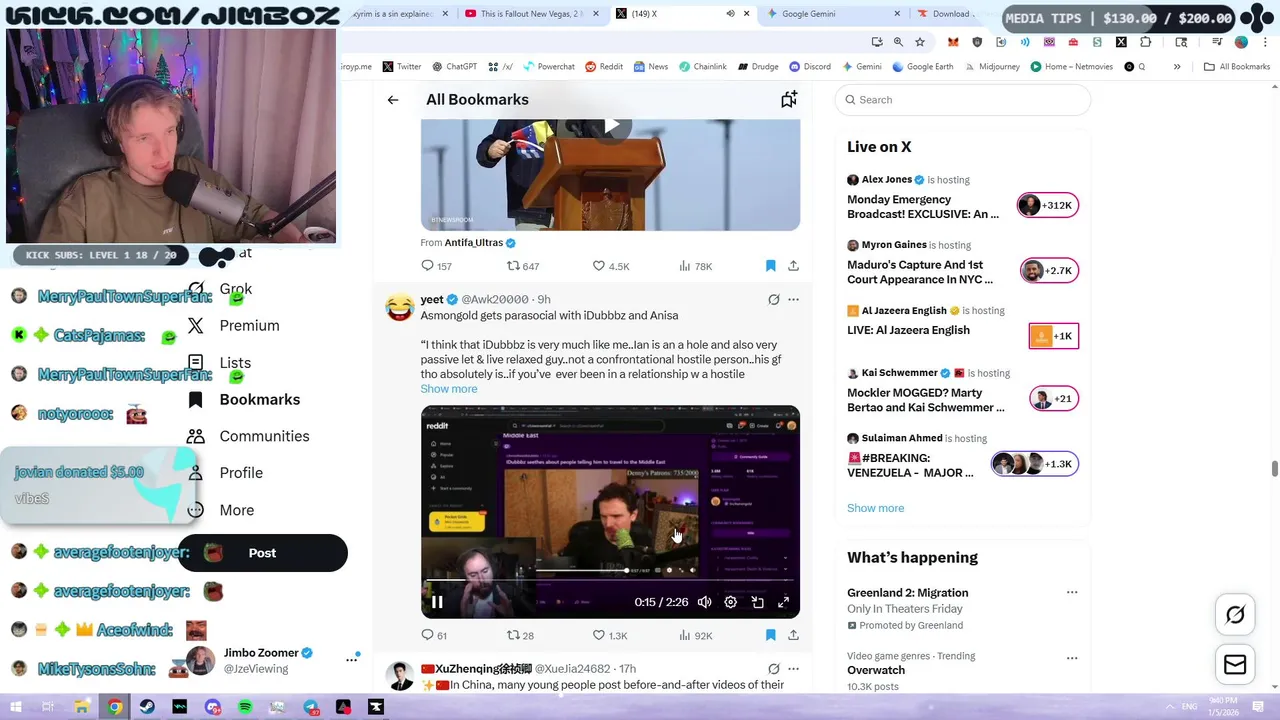Open Profile in X sidebar
The width and height of the screenshot is (1280, 720).
(x=226, y=473)
